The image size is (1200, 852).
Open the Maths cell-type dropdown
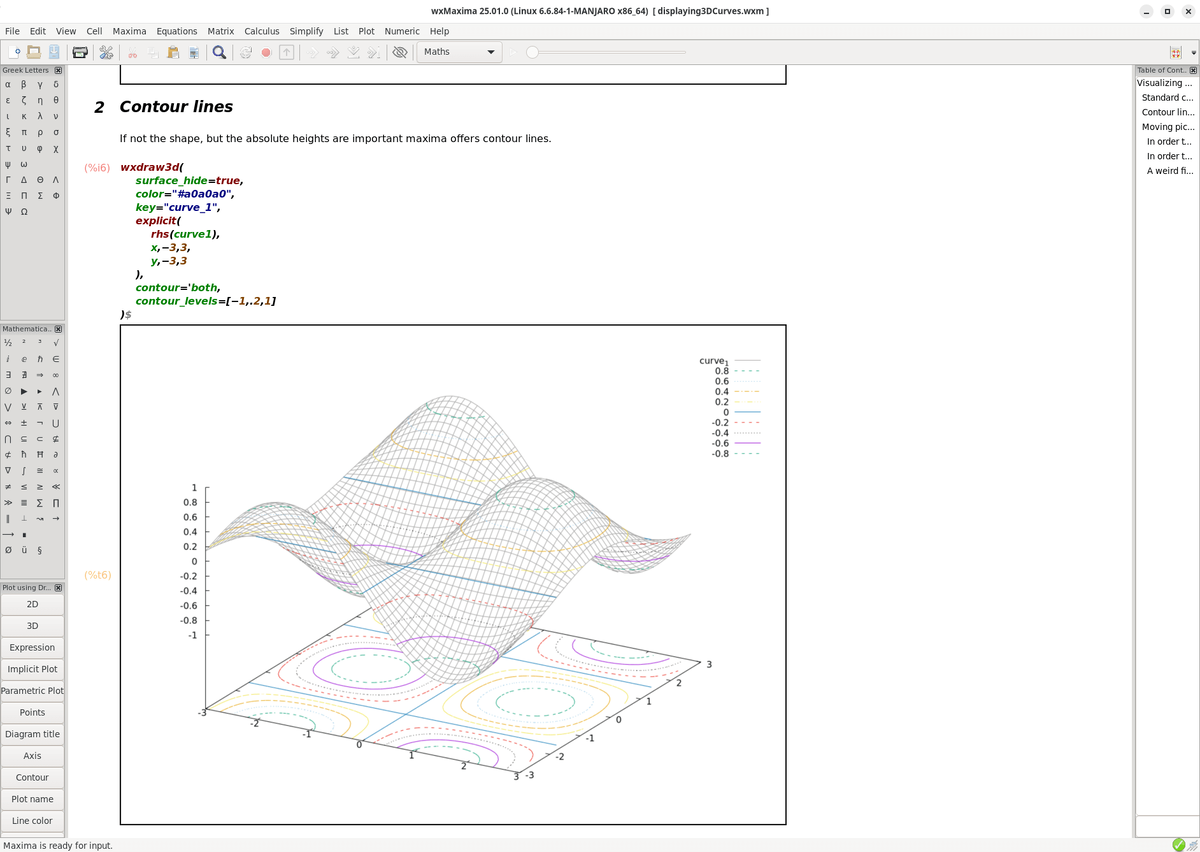coord(459,52)
